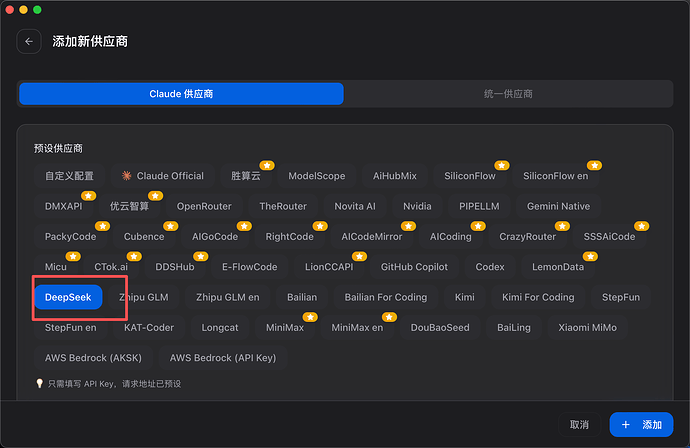Select the RightCode preset
The image size is (690, 448).
point(290,237)
